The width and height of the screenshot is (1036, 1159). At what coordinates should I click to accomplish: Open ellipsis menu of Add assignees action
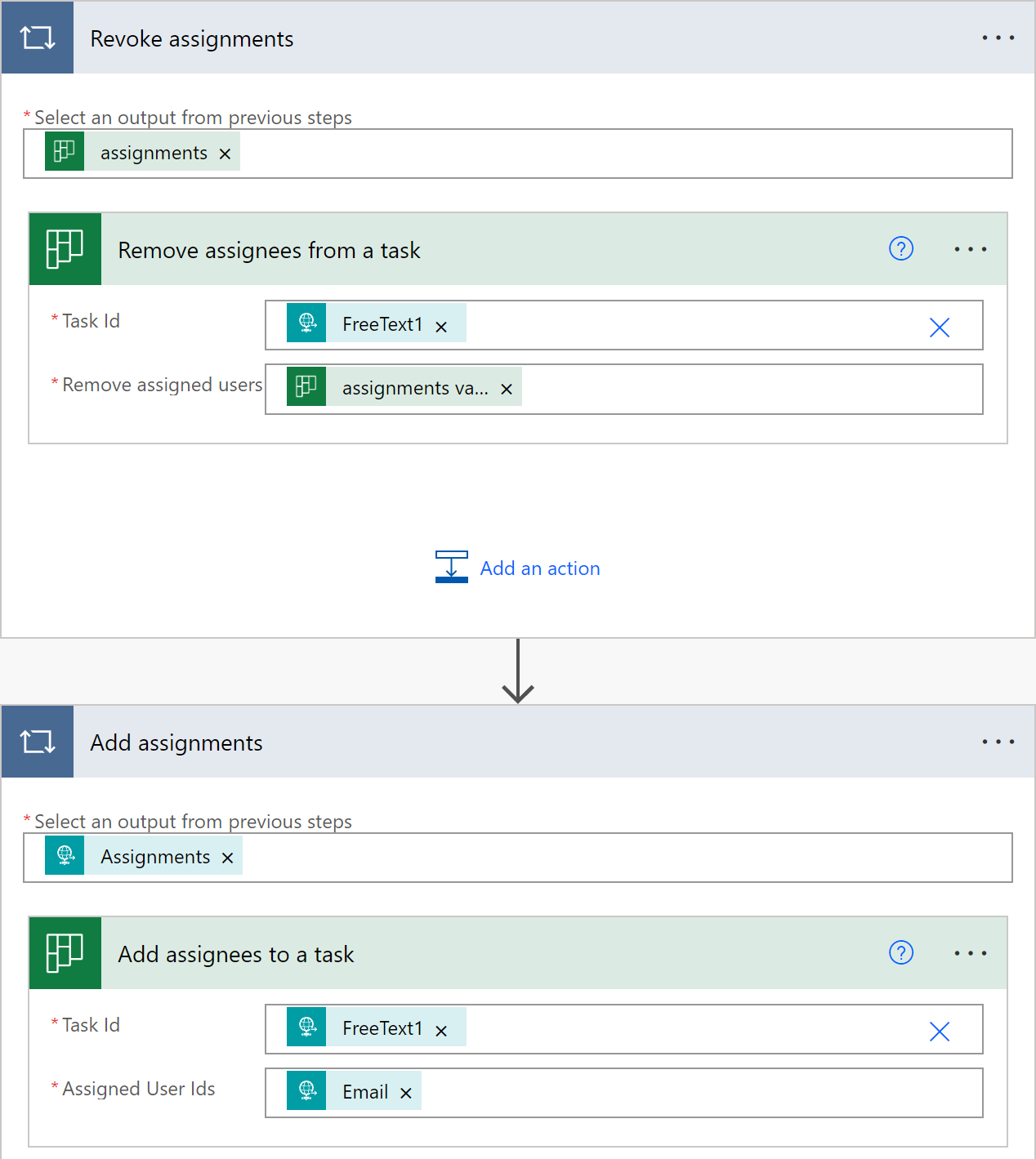970,953
